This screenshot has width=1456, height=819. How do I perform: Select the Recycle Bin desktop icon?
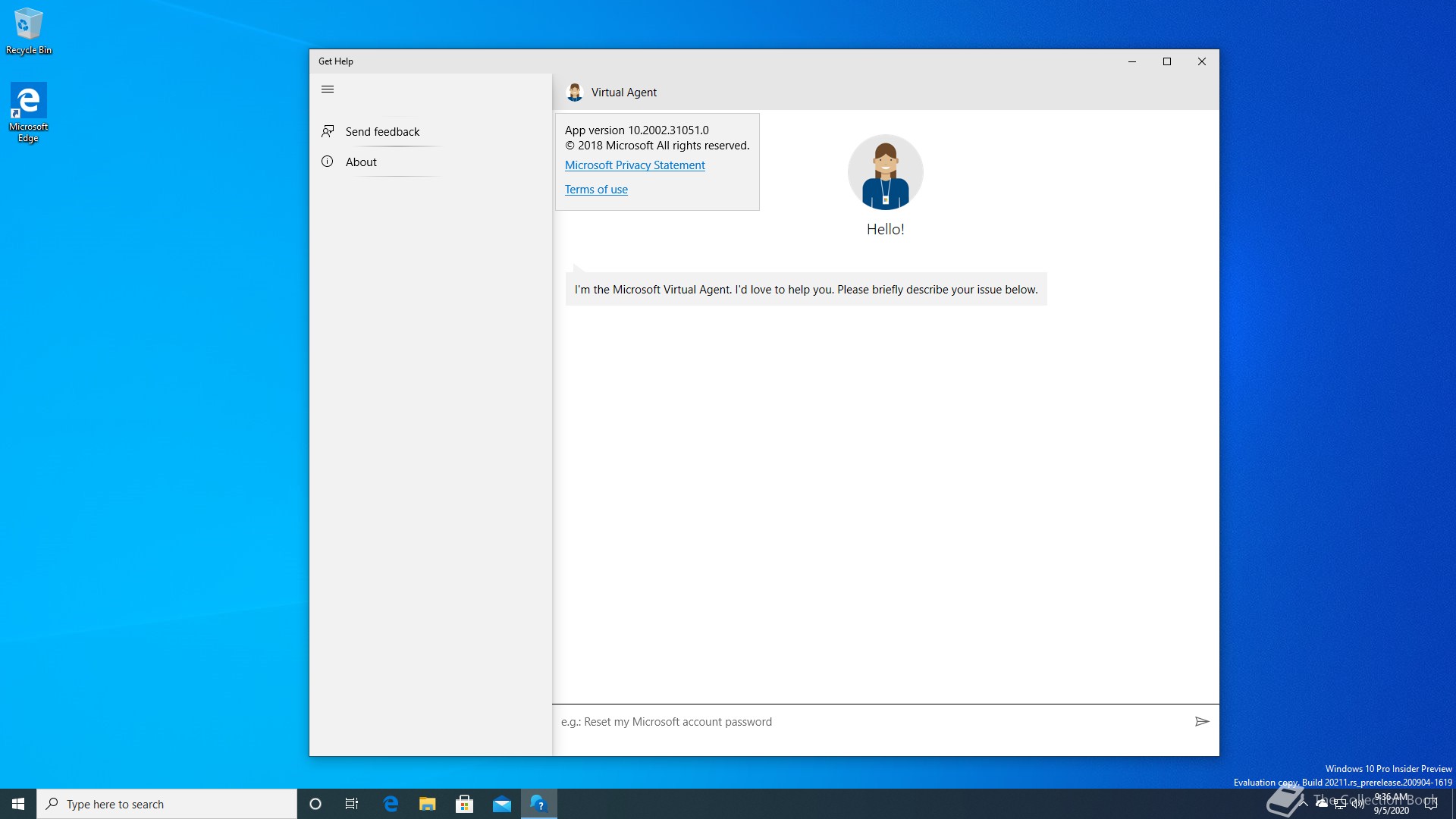[29, 31]
